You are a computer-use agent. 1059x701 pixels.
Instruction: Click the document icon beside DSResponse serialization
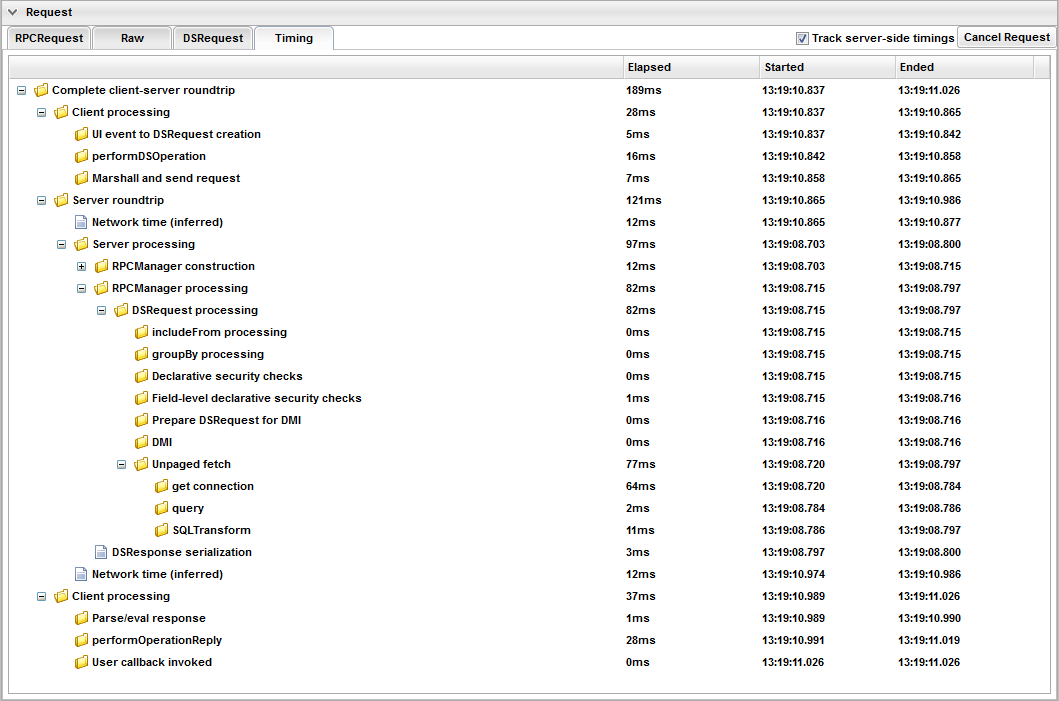[x=101, y=553]
